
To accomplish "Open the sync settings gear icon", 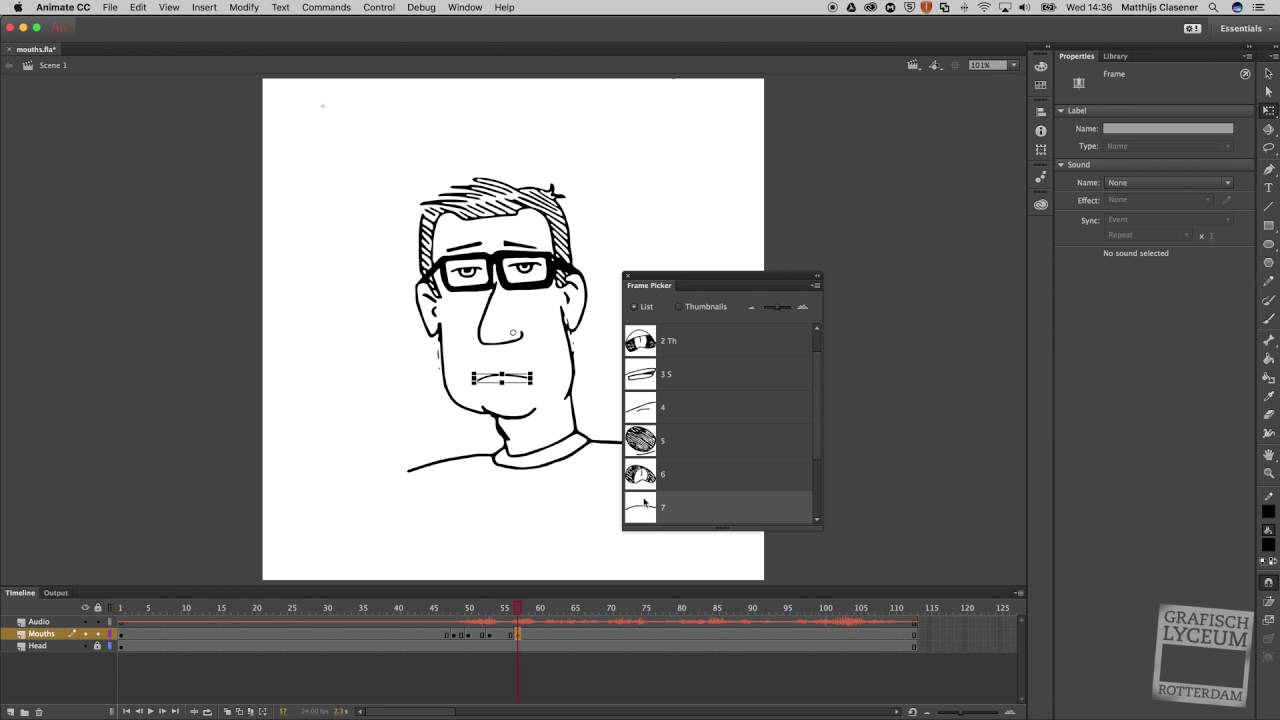I will pyautogui.click(x=1192, y=28).
